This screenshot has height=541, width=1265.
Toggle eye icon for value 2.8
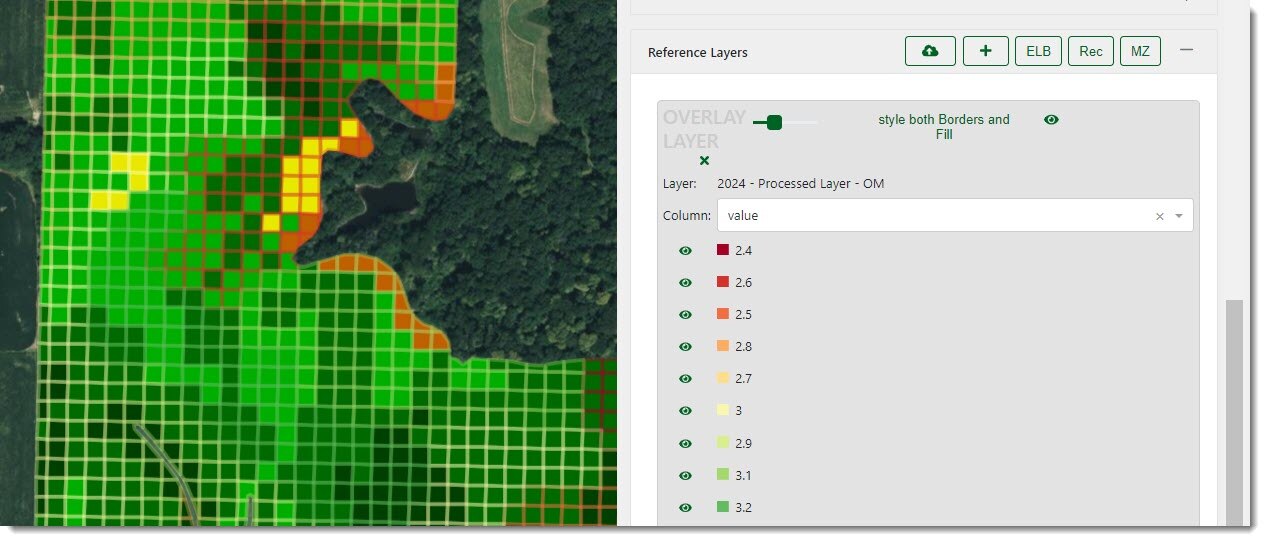[x=685, y=347]
